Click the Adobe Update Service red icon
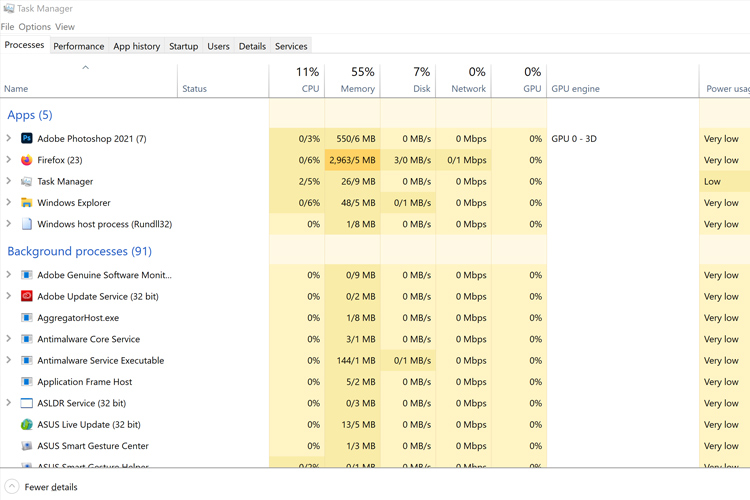Viewport: 750px width, 500px height. (x=27, y=296)
